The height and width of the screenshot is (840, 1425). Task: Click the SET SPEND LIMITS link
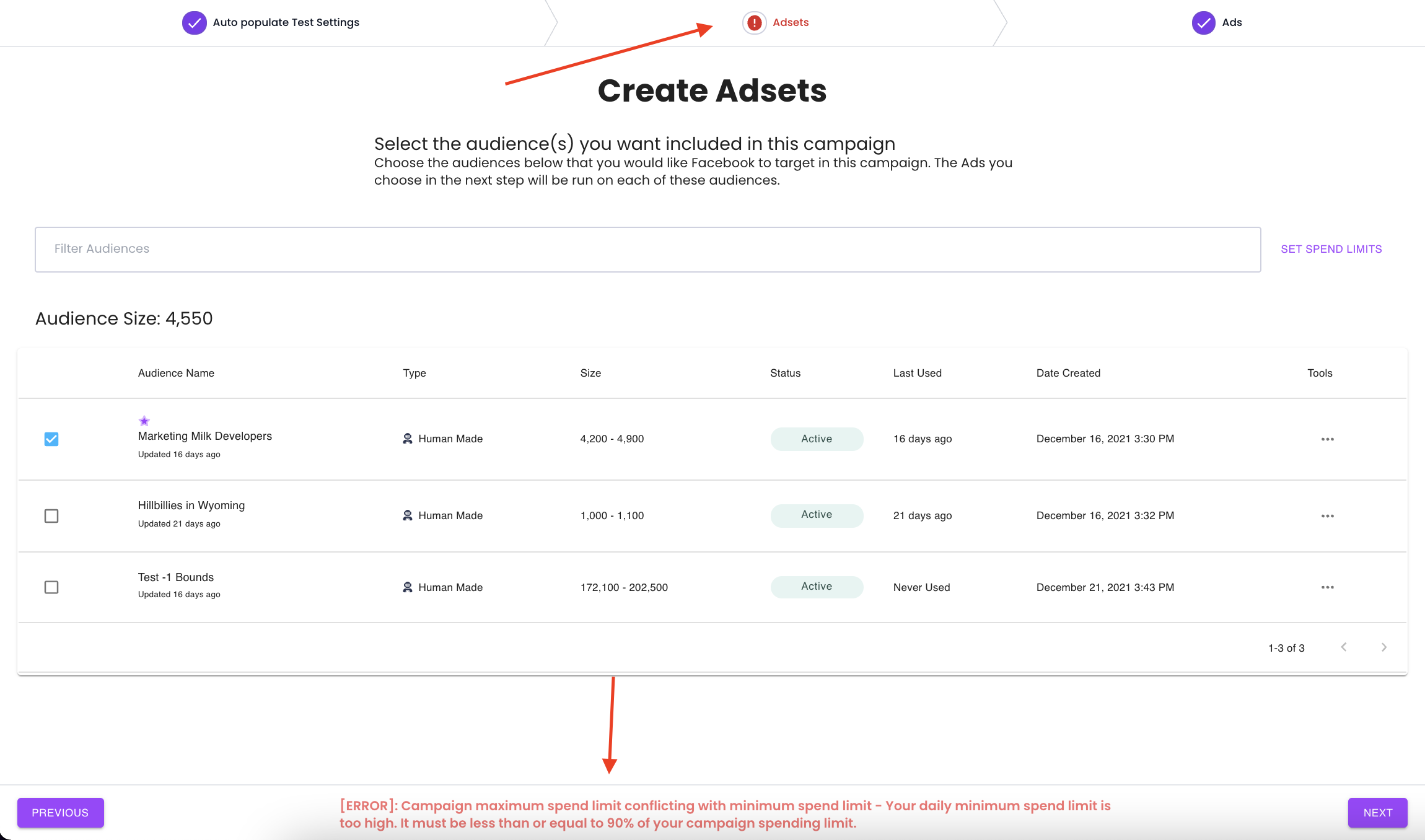pyautogui.click(x=1331, y=249)
